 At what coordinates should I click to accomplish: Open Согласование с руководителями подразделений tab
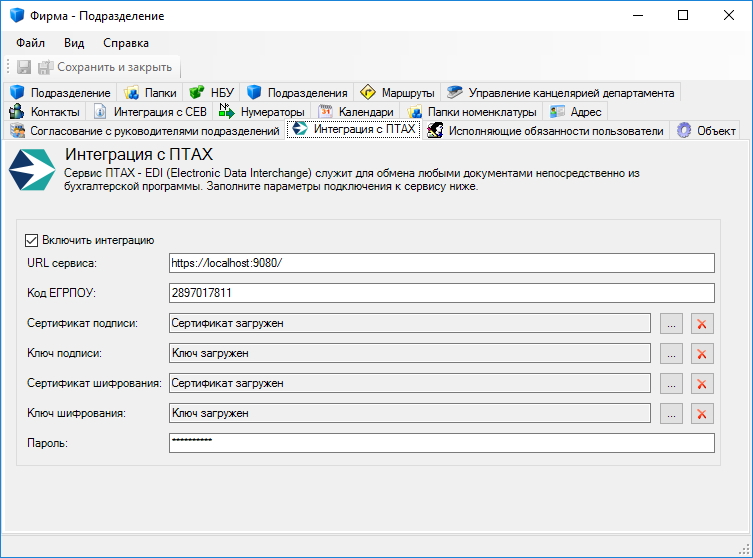tap(145, 131)
